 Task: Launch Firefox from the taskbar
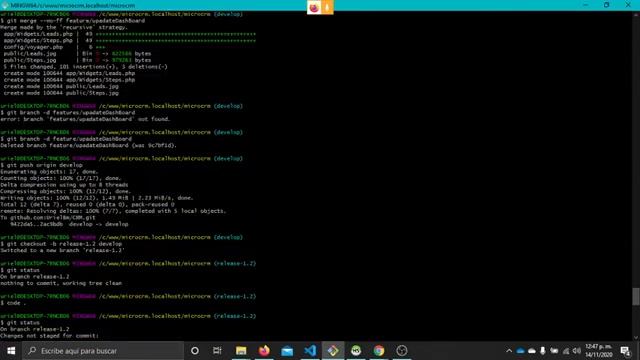click(x=264, y=351)
